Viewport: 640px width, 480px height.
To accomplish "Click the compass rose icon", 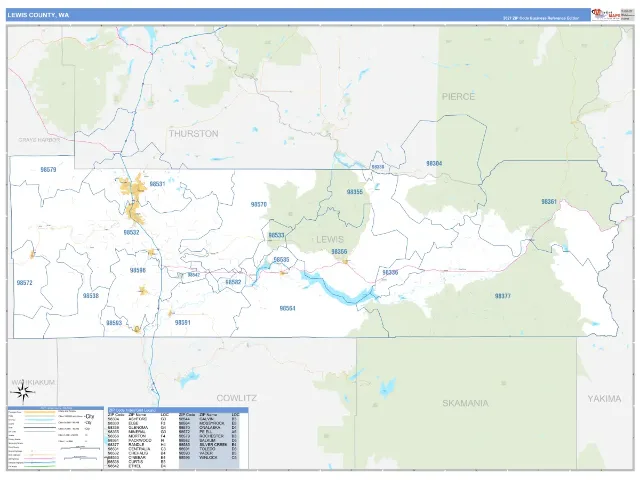I will point(24,393).
